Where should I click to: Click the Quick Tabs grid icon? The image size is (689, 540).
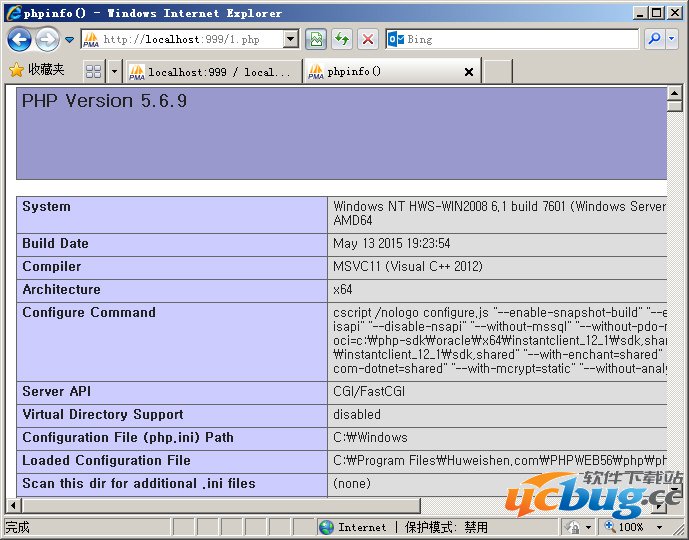point(93,71)
